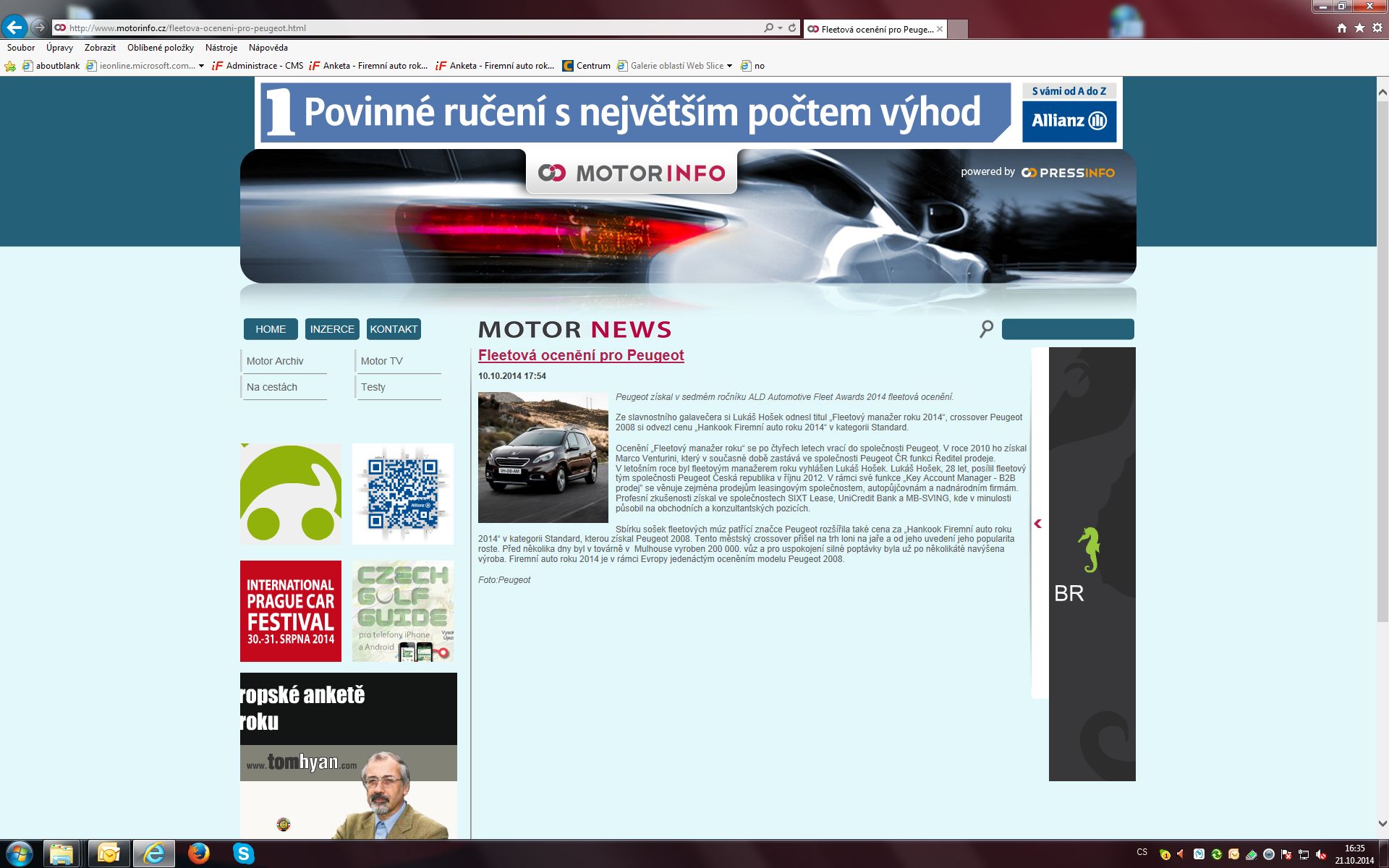
Task: Click the browser forward arrow
Action: tap(39, 27)
